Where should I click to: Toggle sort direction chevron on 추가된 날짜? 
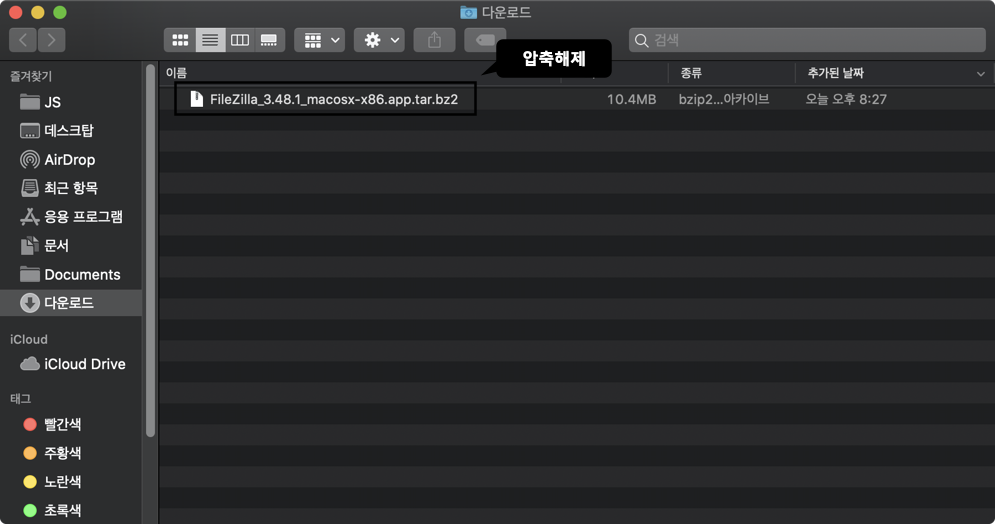point(980,74)
